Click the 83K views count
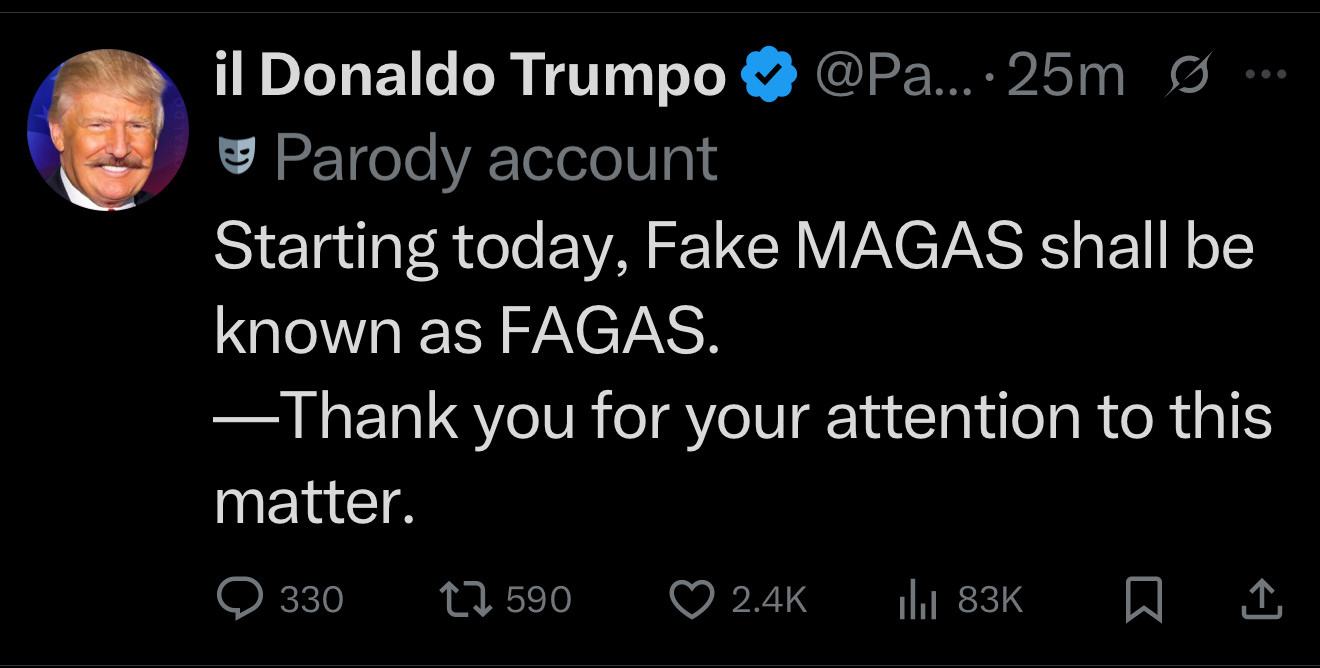The height and width of the screenshot is (668, 1320). pos(990,600)
